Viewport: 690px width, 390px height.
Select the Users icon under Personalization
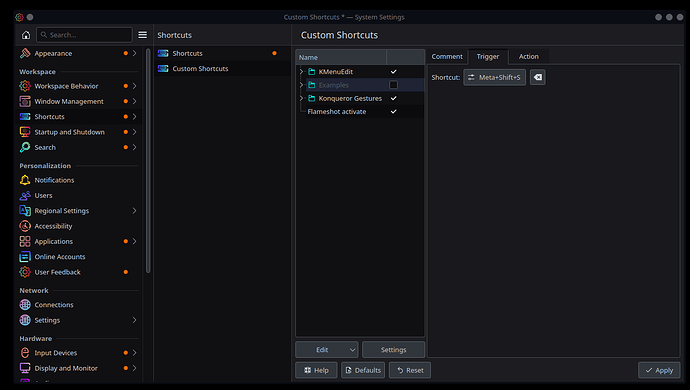tap(25, 195)
